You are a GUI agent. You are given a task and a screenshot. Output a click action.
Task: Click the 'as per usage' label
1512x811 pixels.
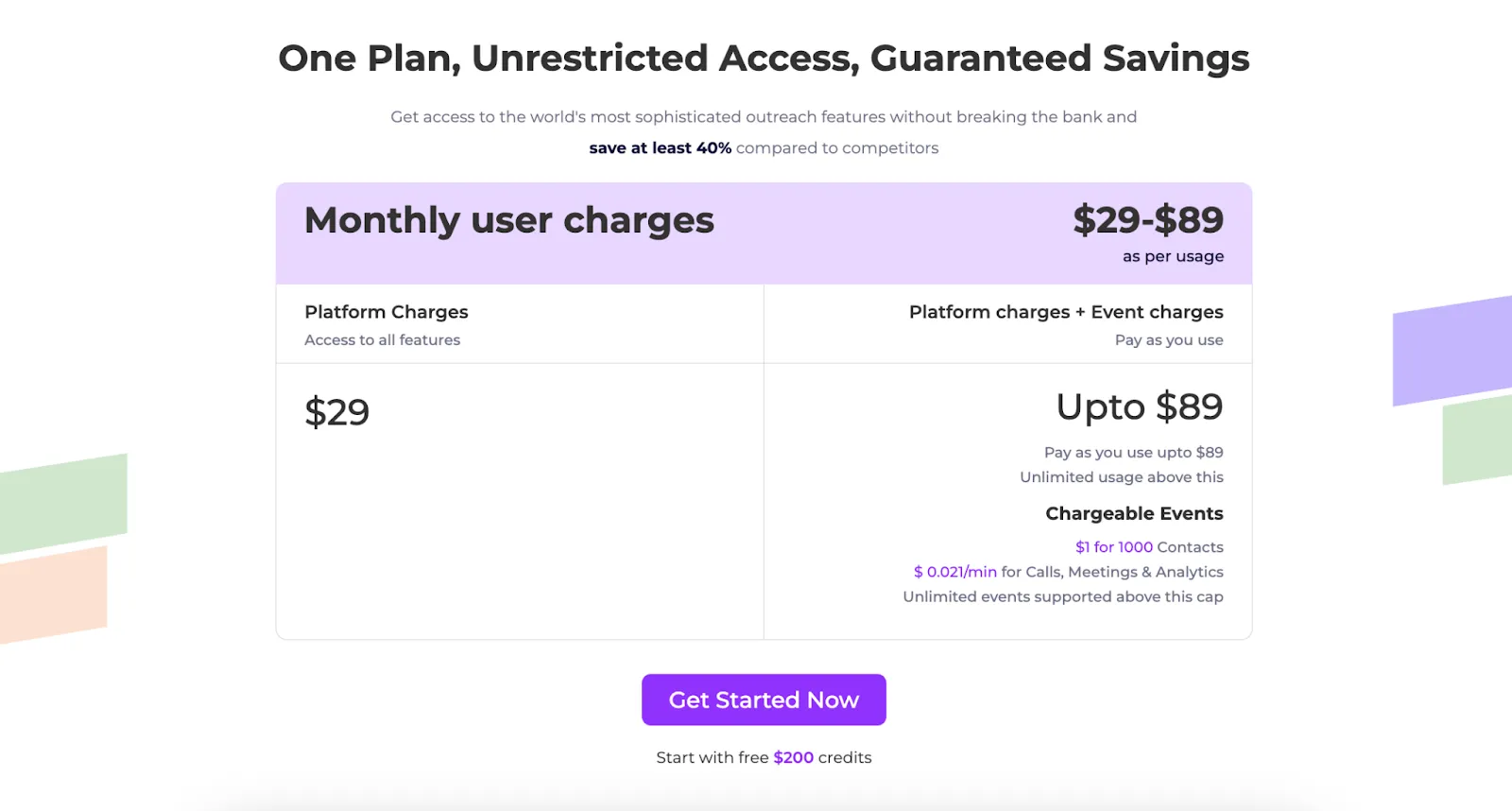pos(1173,256)
